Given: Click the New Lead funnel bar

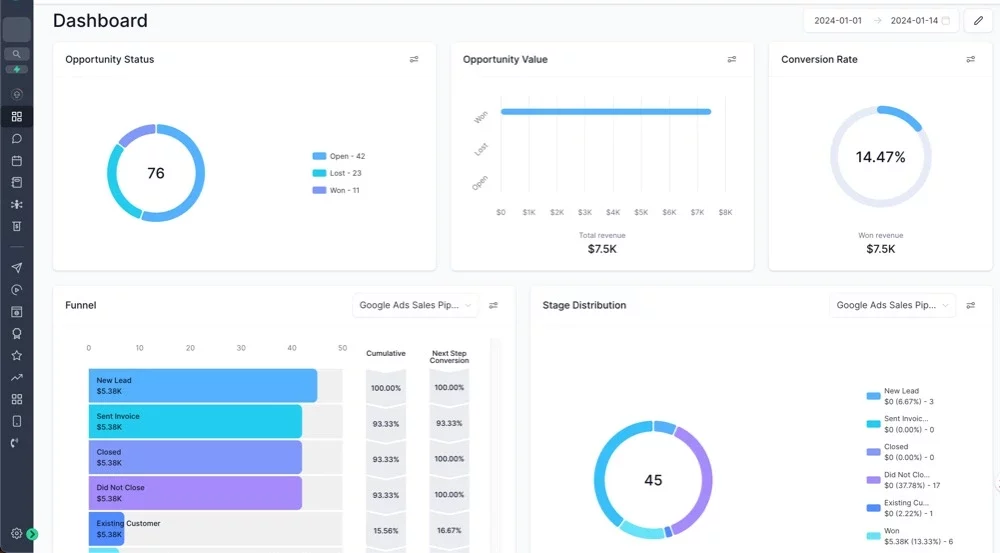Looking at the screenshot, I should pyautogui.click(x=202, y=386).
